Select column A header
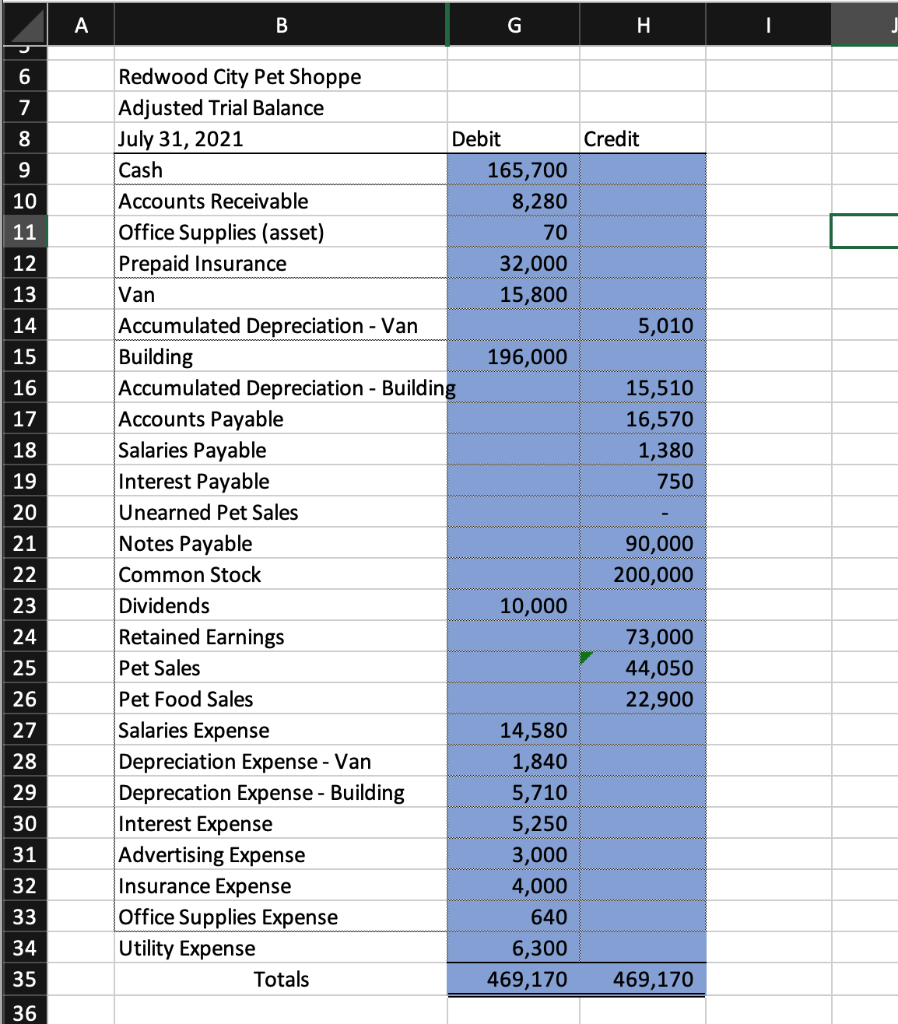Image resolution: width=898 pixels, height=1024 pixels. tap(81, 25)
